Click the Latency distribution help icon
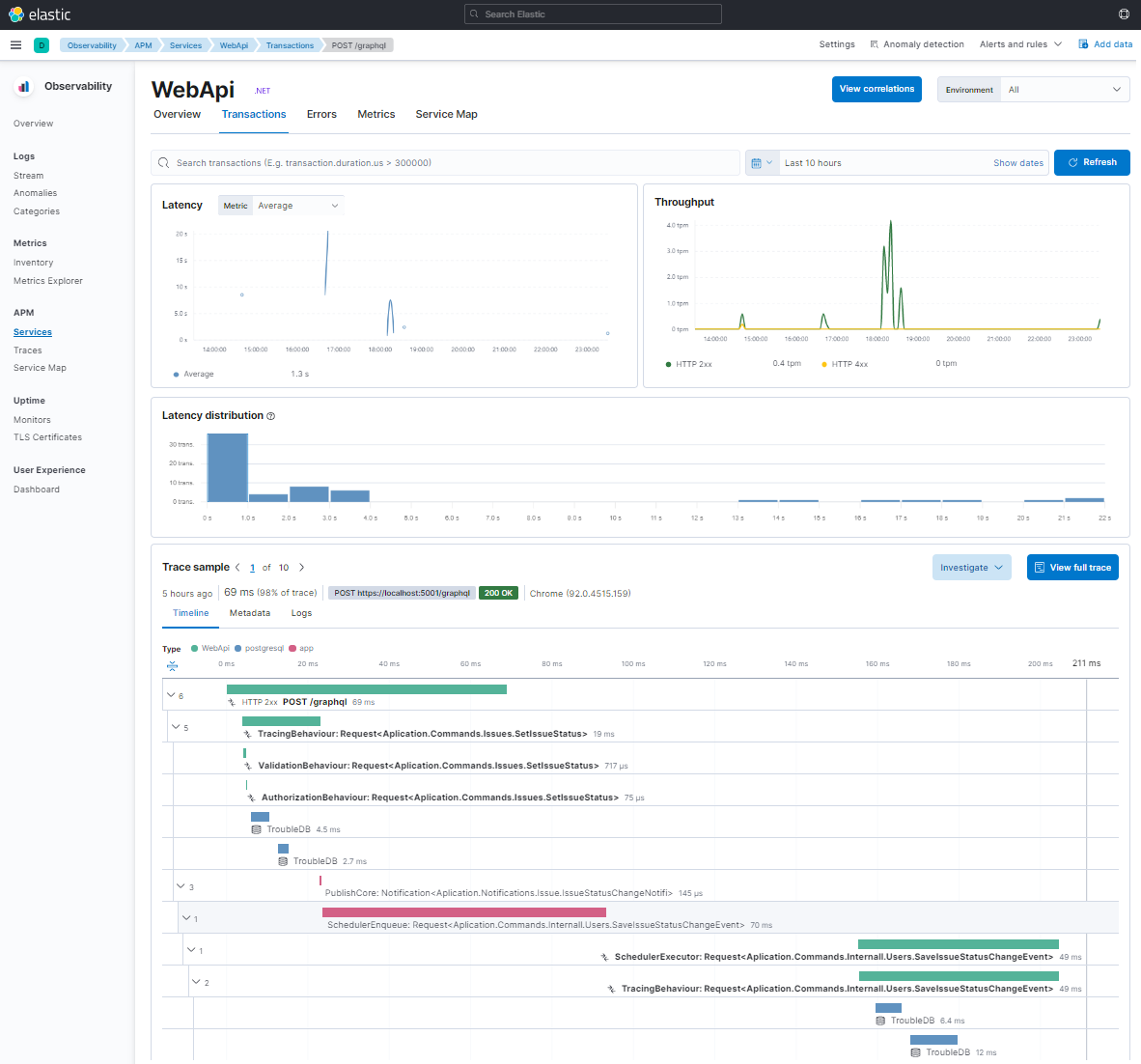Screen dimensions: 1141x1064 pyautogui.click(x=270, y=416)
